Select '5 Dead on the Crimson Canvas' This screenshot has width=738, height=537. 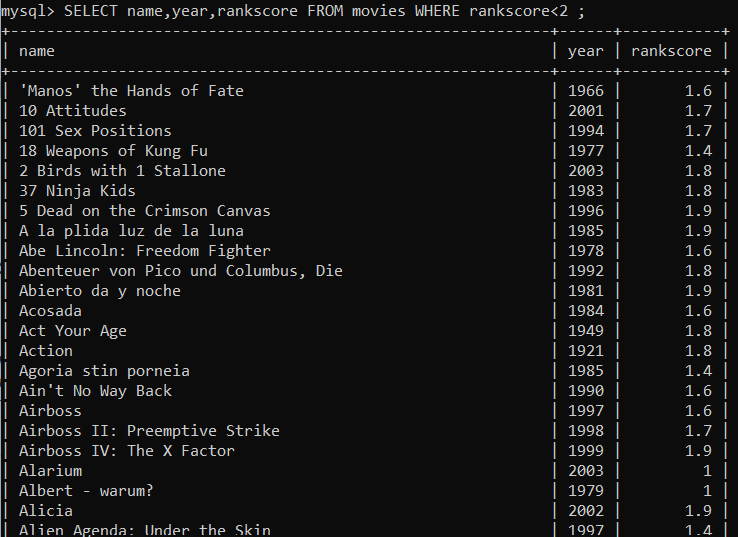(144, 210)
